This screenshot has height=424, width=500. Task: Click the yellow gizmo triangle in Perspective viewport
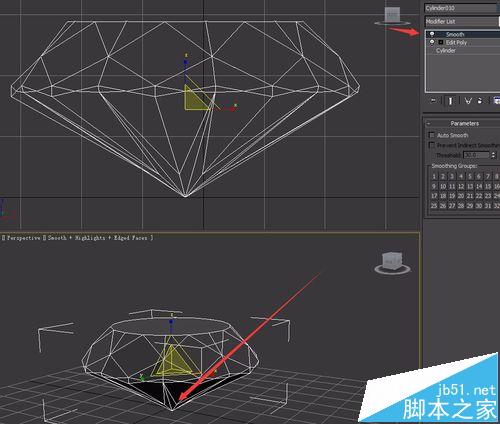[x=171, y=361]
